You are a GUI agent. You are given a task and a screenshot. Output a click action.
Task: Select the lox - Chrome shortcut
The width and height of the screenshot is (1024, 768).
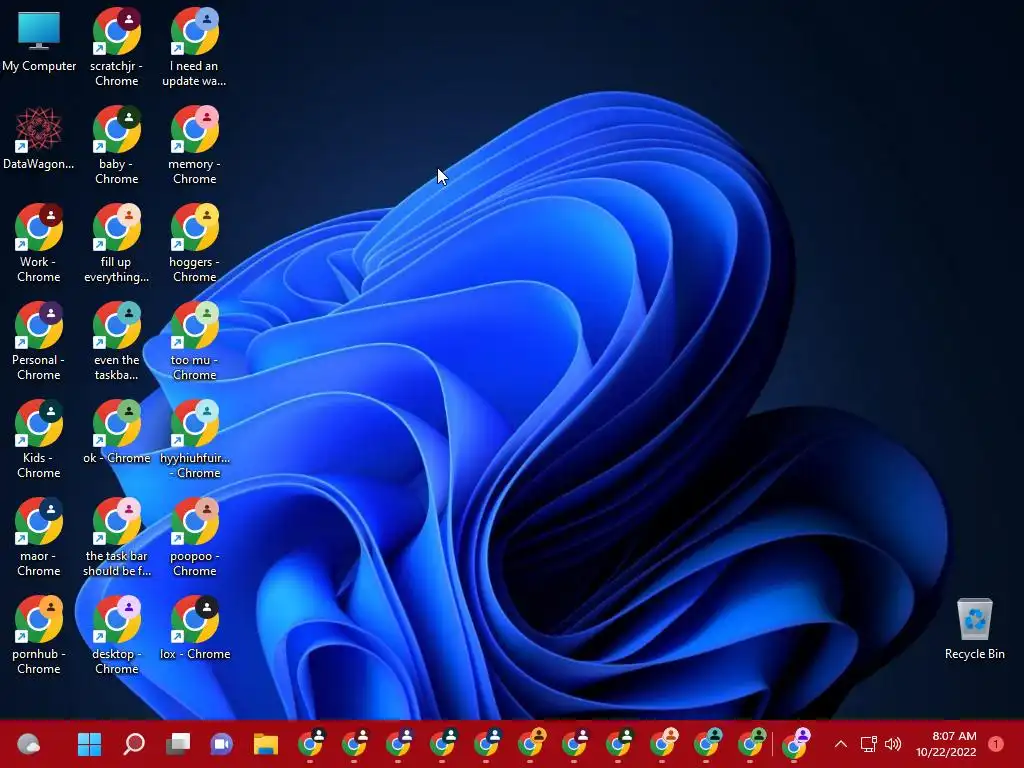pyautogui.click(x=194, y=628)
